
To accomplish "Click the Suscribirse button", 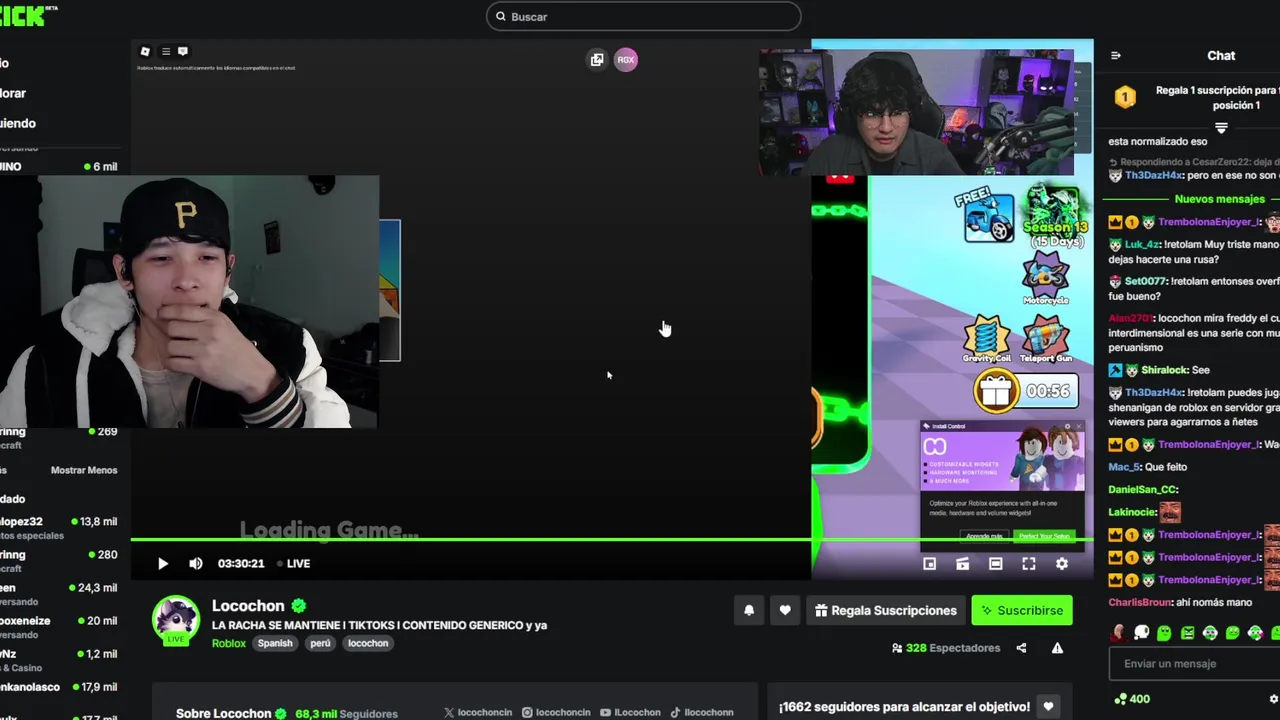I will (x=1022, y=610).
